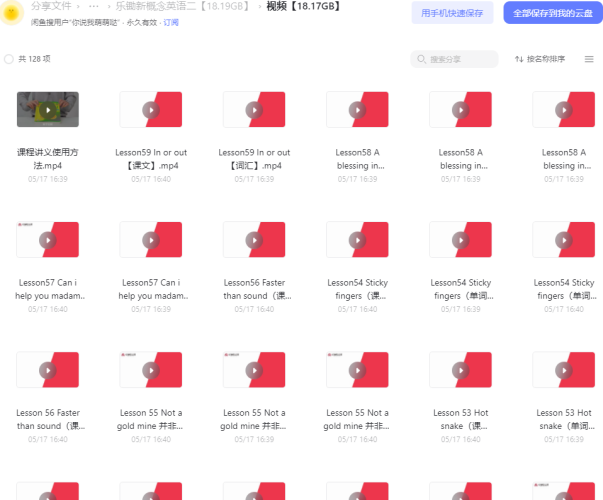Click the 用手机快速保存 button
This screenshot has width=603, height=500.
452,13
